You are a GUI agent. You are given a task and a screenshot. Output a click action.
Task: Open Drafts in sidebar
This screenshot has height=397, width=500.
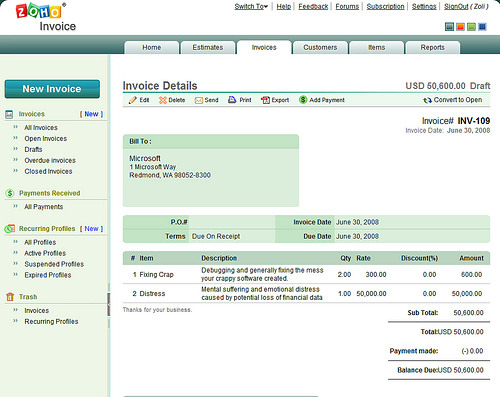(33, 149)
